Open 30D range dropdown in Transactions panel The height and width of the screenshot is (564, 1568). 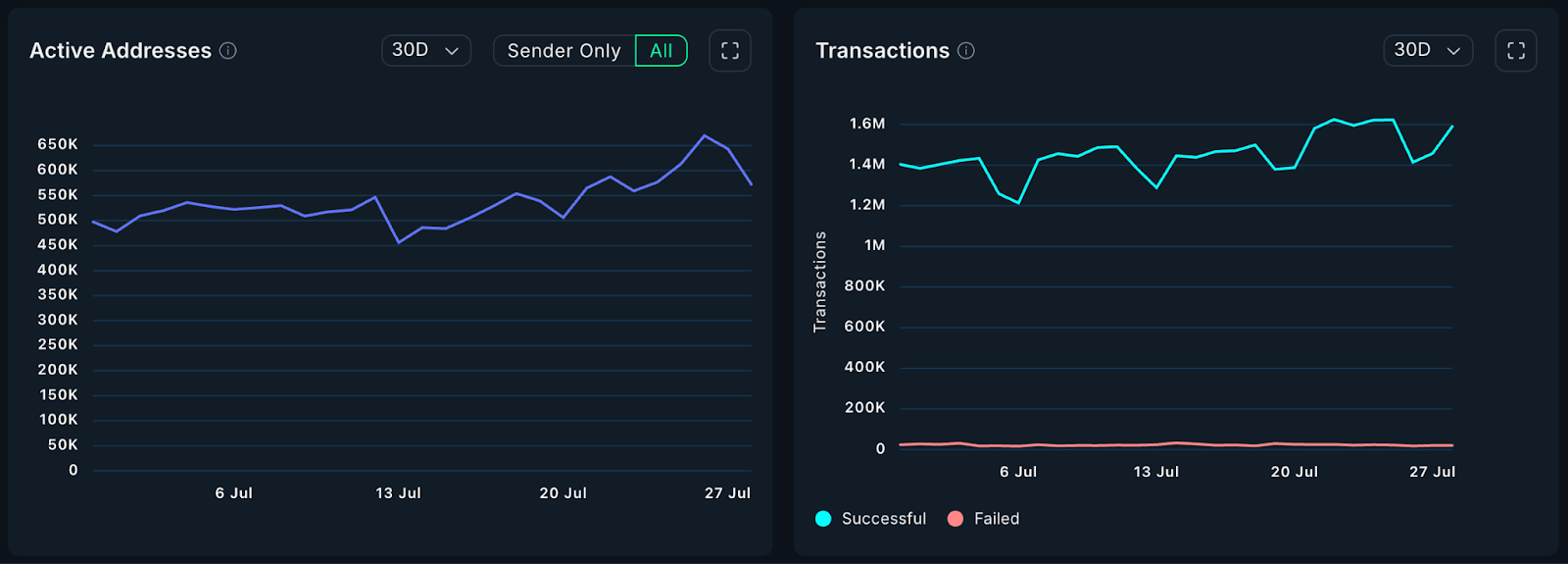pos(1427,51)
